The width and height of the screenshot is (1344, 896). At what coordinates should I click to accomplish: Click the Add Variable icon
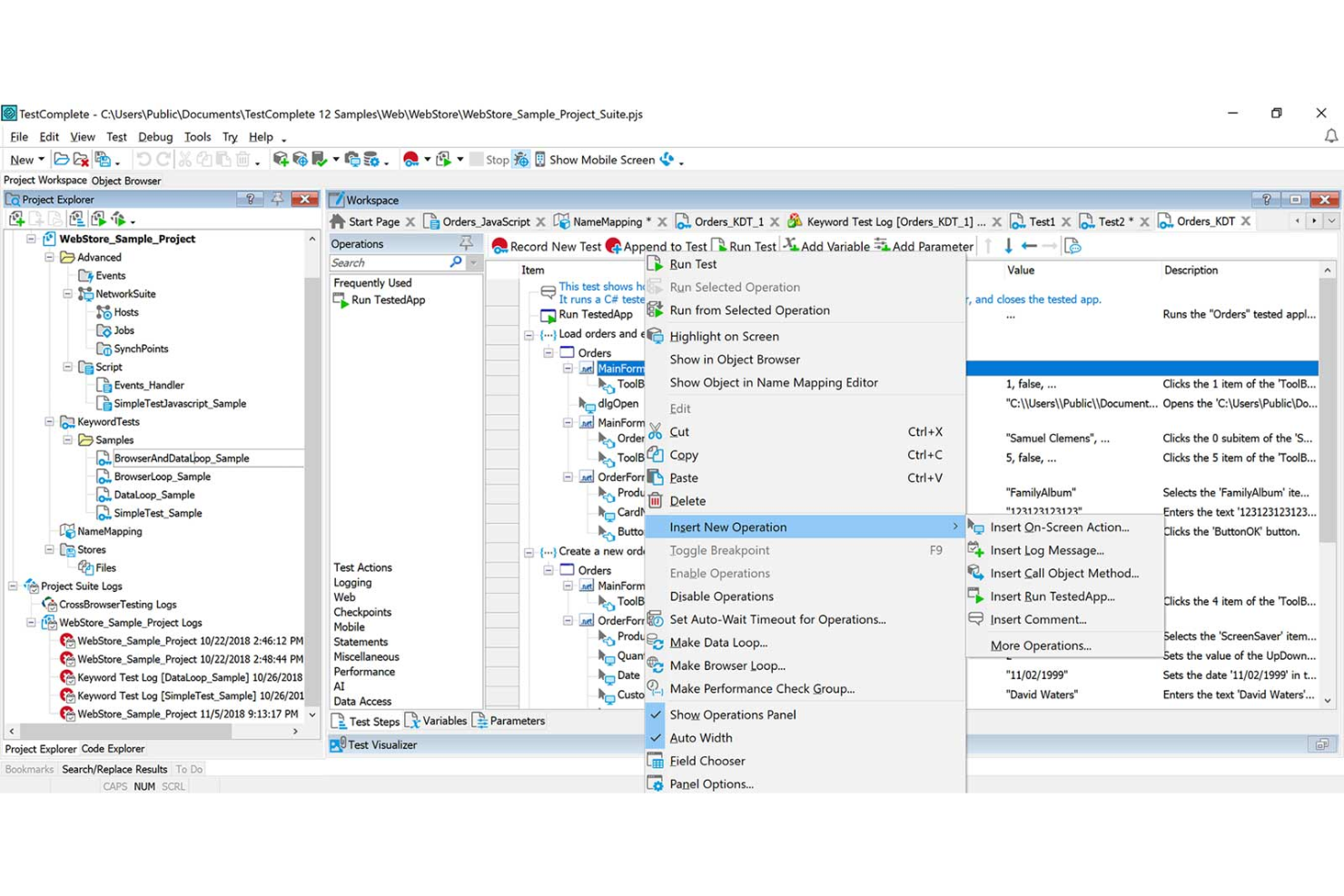(791, 246)
